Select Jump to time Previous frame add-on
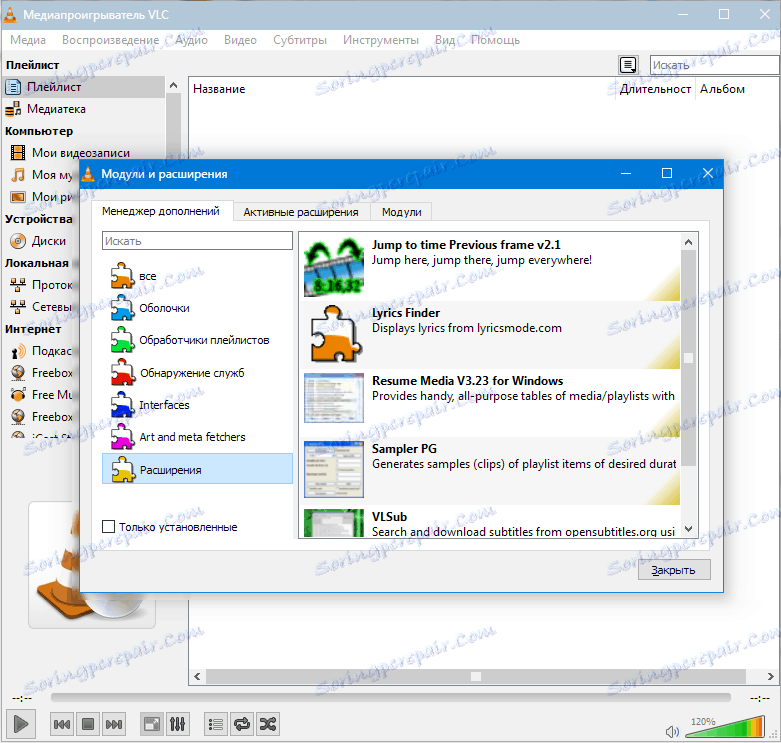781x743 pixels. coord(490,267)
